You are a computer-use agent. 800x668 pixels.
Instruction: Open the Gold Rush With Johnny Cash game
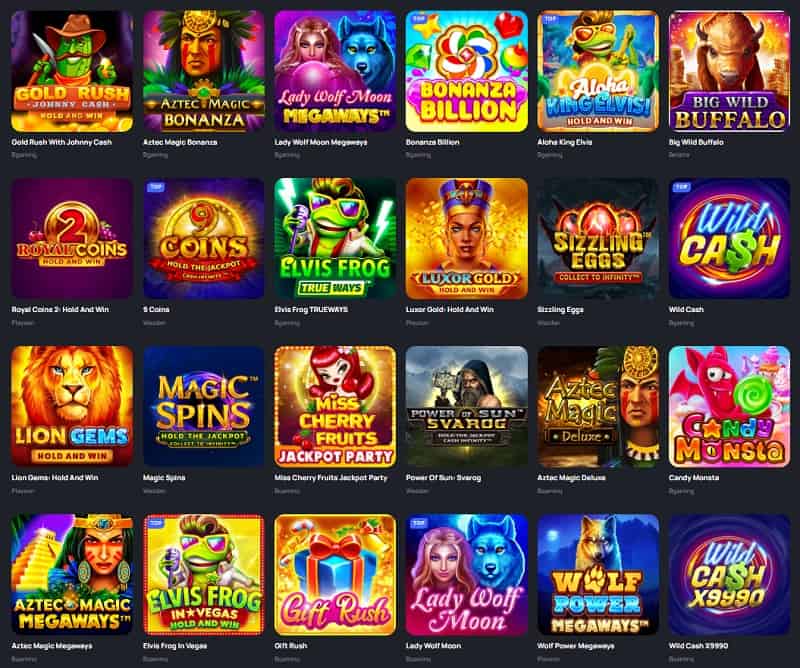72,71
